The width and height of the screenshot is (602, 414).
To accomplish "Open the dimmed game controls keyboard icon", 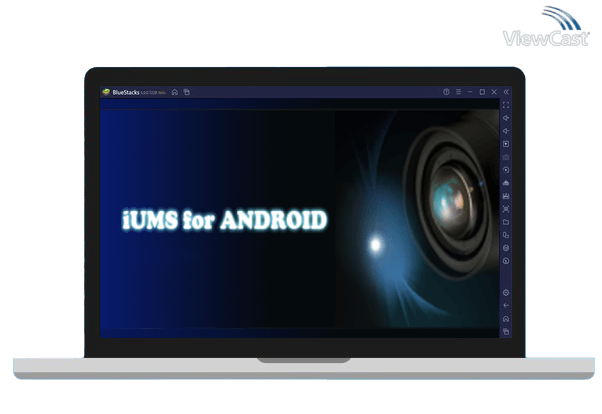I will 506,157.
